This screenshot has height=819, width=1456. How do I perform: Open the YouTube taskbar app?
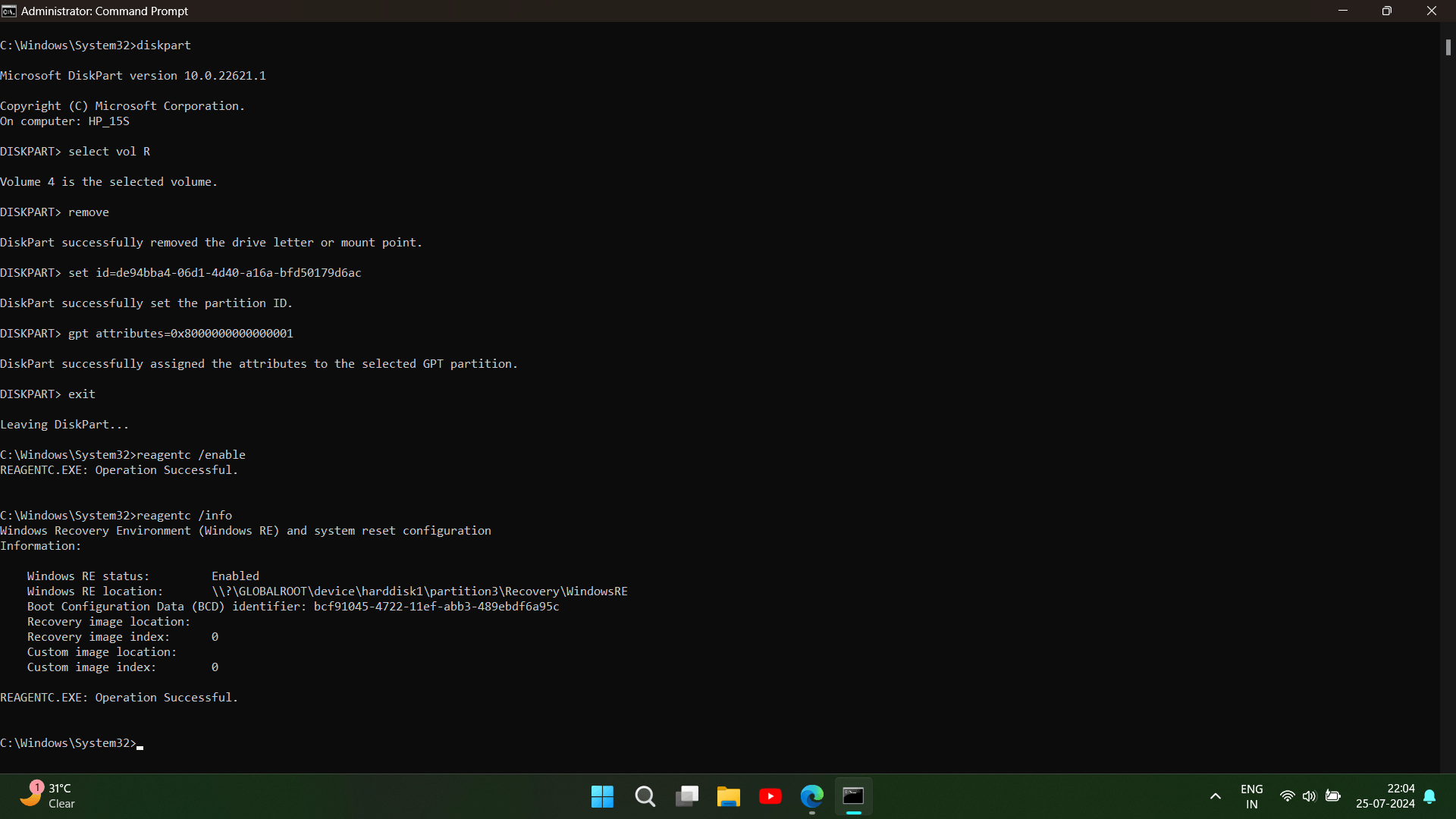770,796
